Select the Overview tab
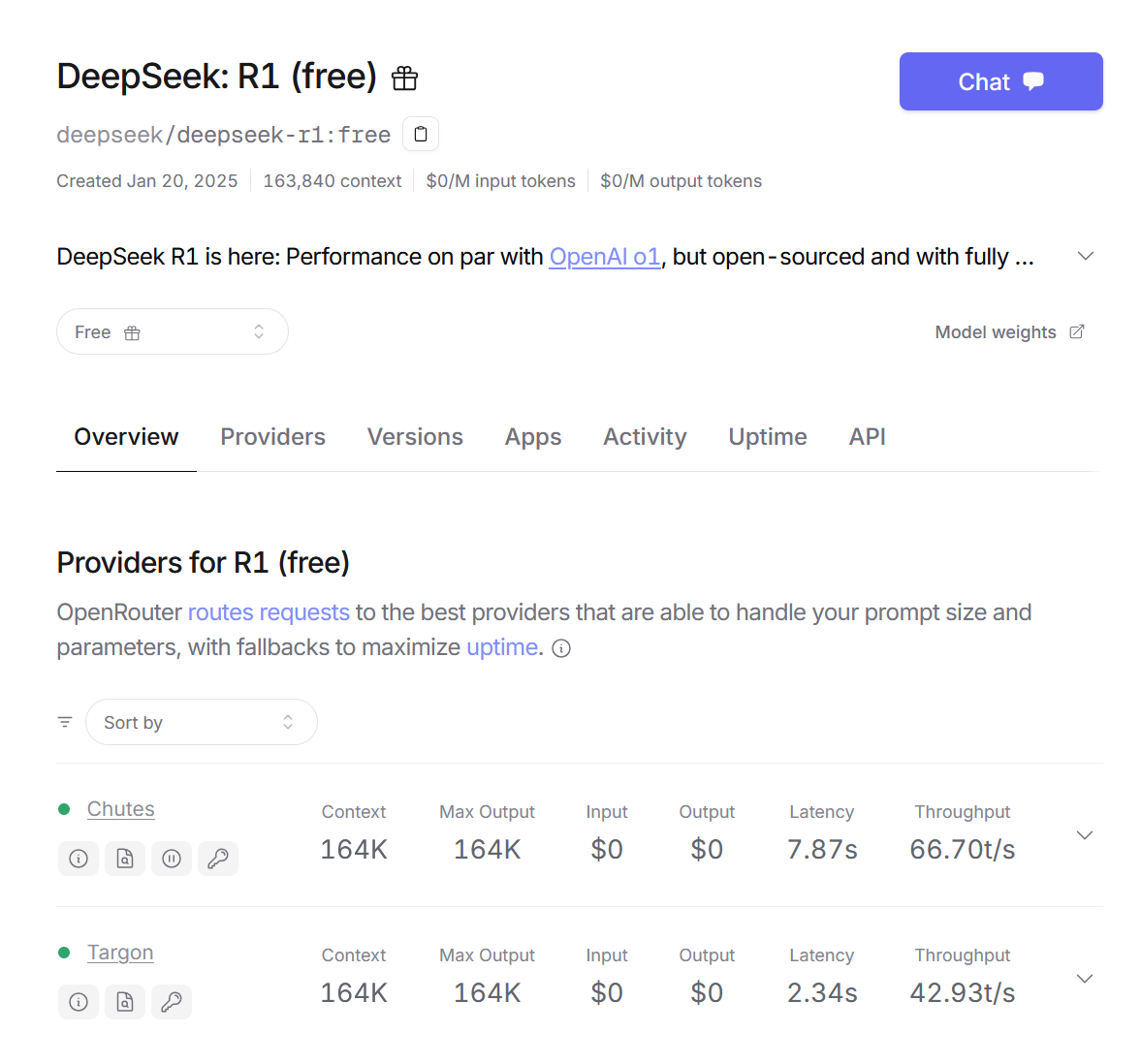This screenshot has height=1064, width=1141. [126, 436]
